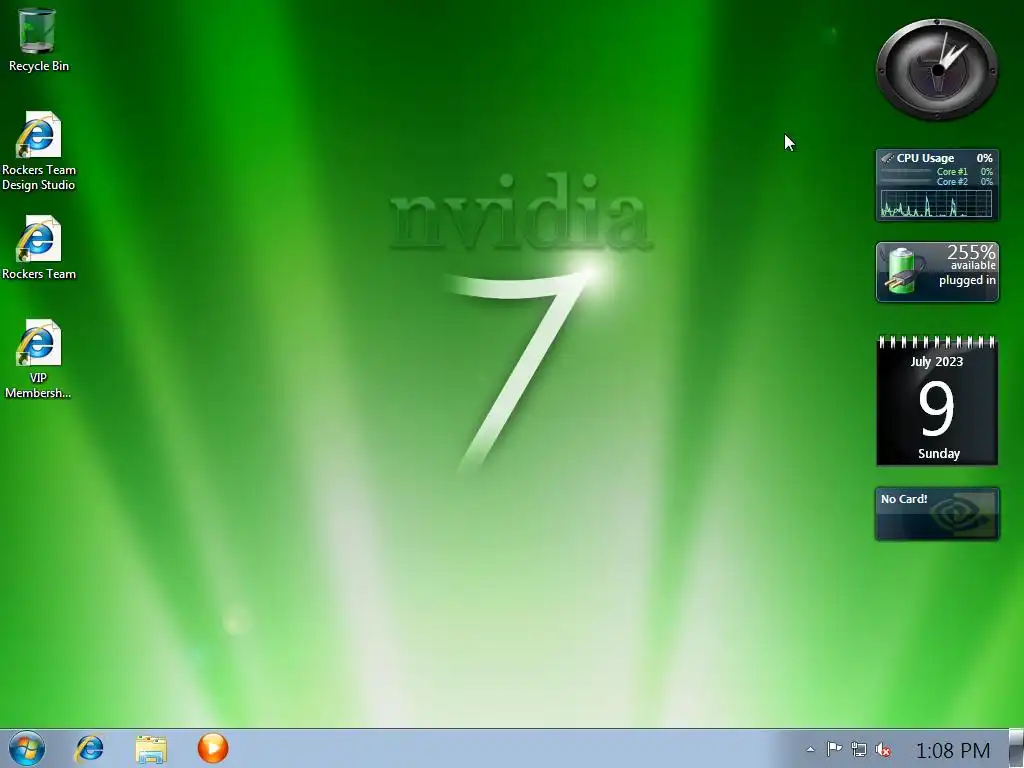Open Action Center flag icon
The width and height of the screenshot is (1024, 768).
pos(834,749)
